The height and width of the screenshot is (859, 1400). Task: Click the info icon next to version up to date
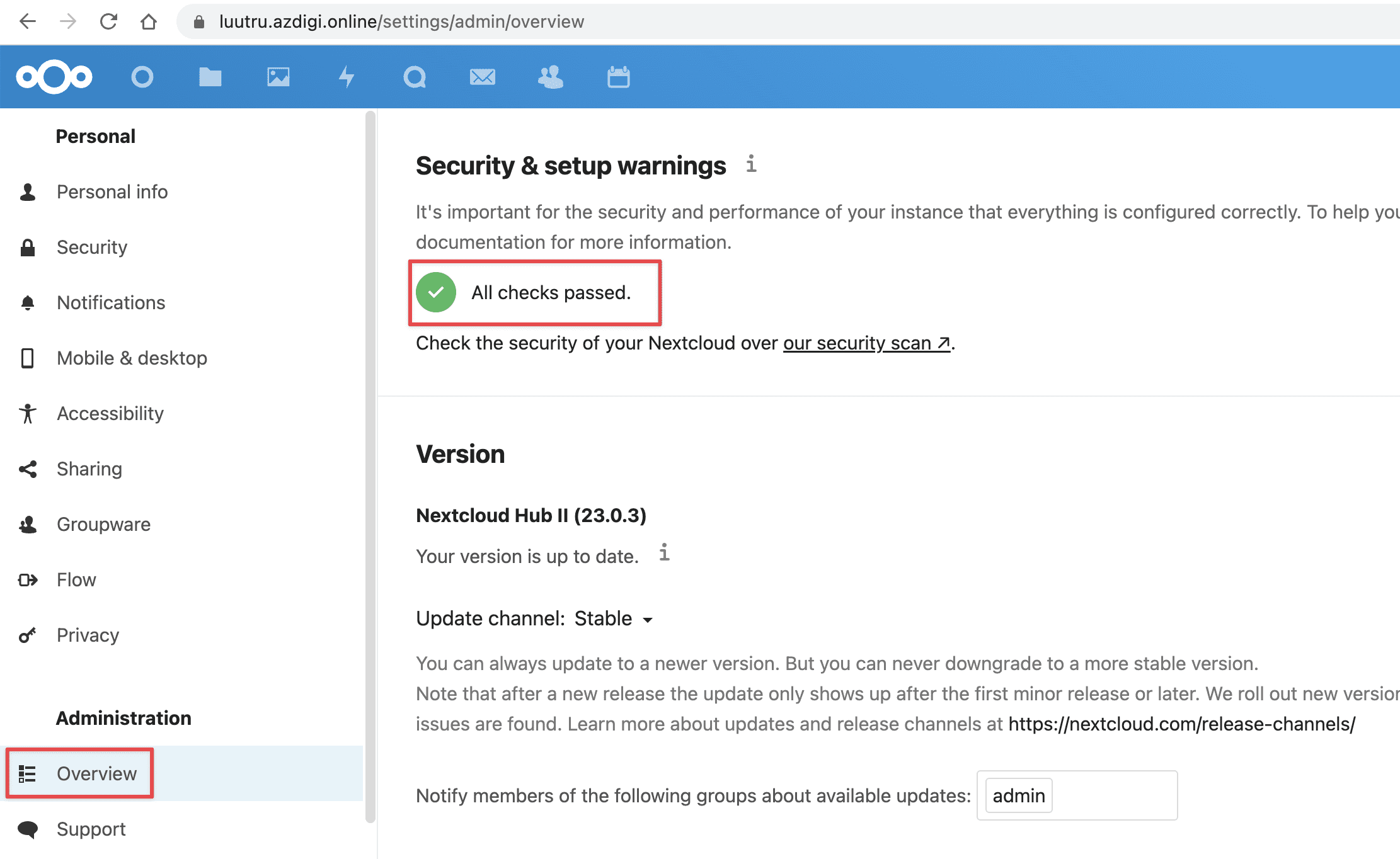pos(664,552)
